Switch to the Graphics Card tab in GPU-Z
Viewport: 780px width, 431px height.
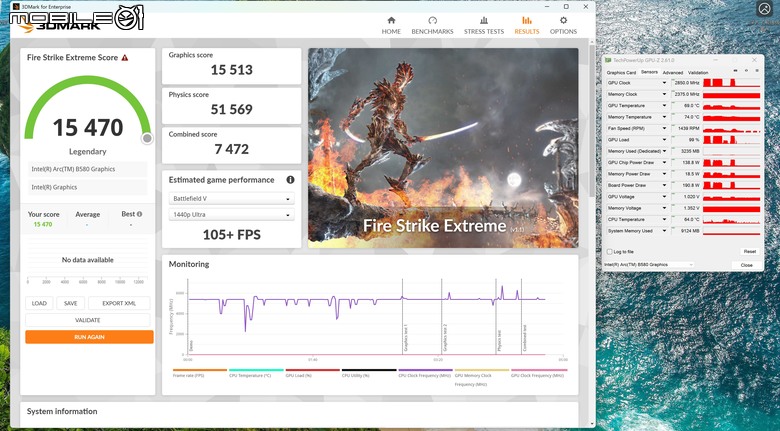[x=621, y=73]
